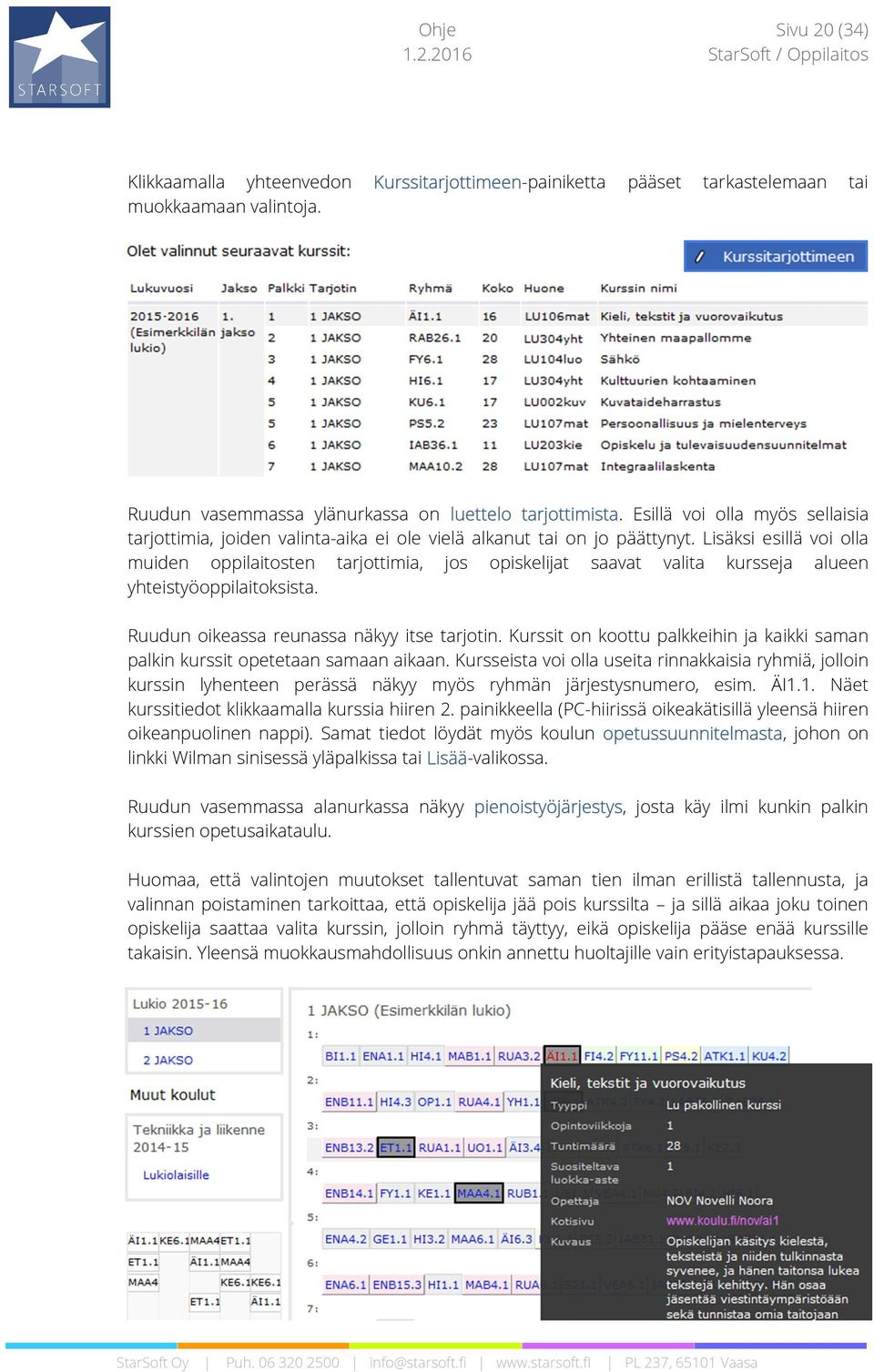The width and height of the screenshot is (874, 1372).
Task: Select course OP1.1 in row 2
Action: [434, 1102]
